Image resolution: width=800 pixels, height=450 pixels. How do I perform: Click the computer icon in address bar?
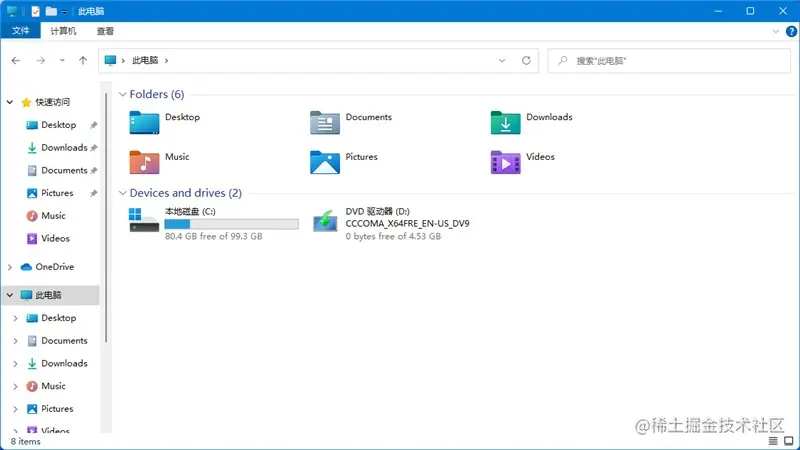(x=110, y=60)
